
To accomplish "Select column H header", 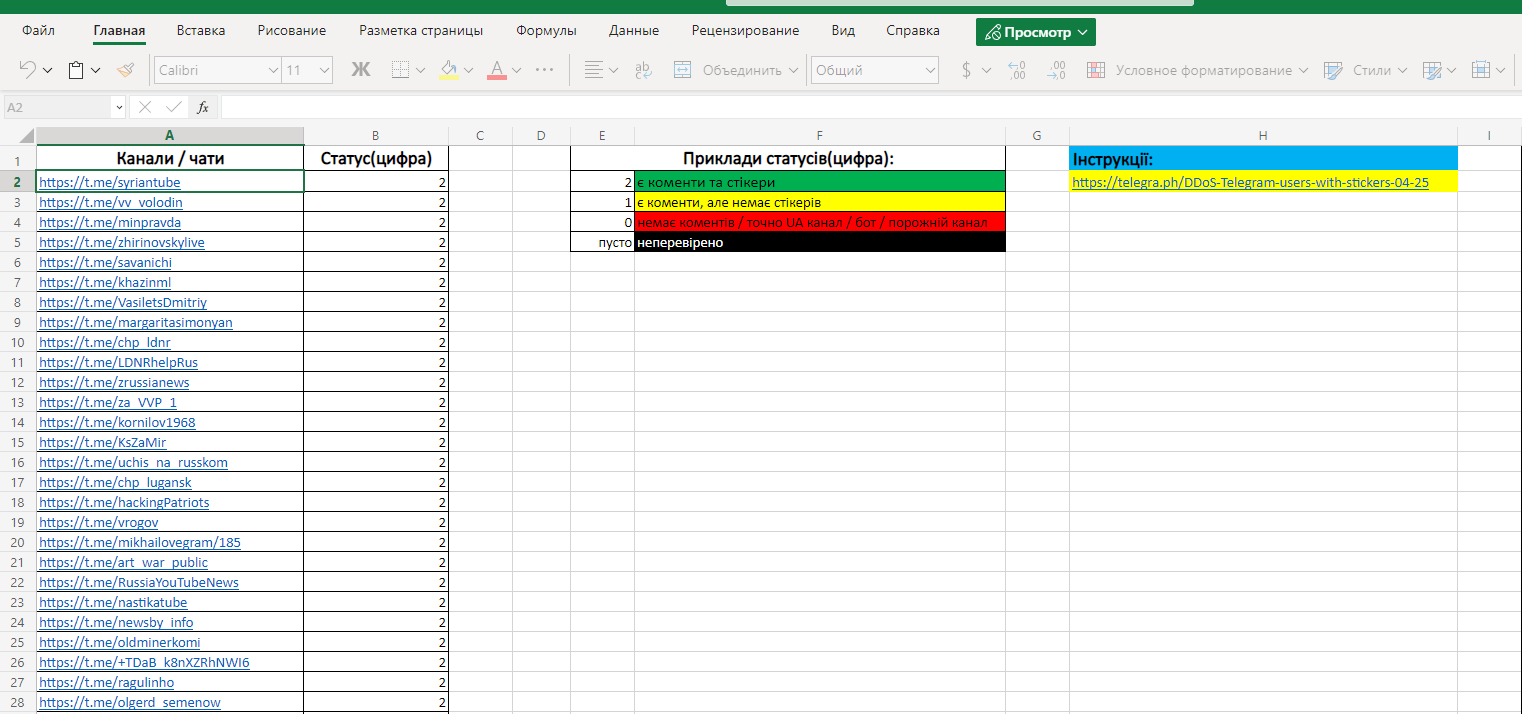I will (x=1263, y=135).
